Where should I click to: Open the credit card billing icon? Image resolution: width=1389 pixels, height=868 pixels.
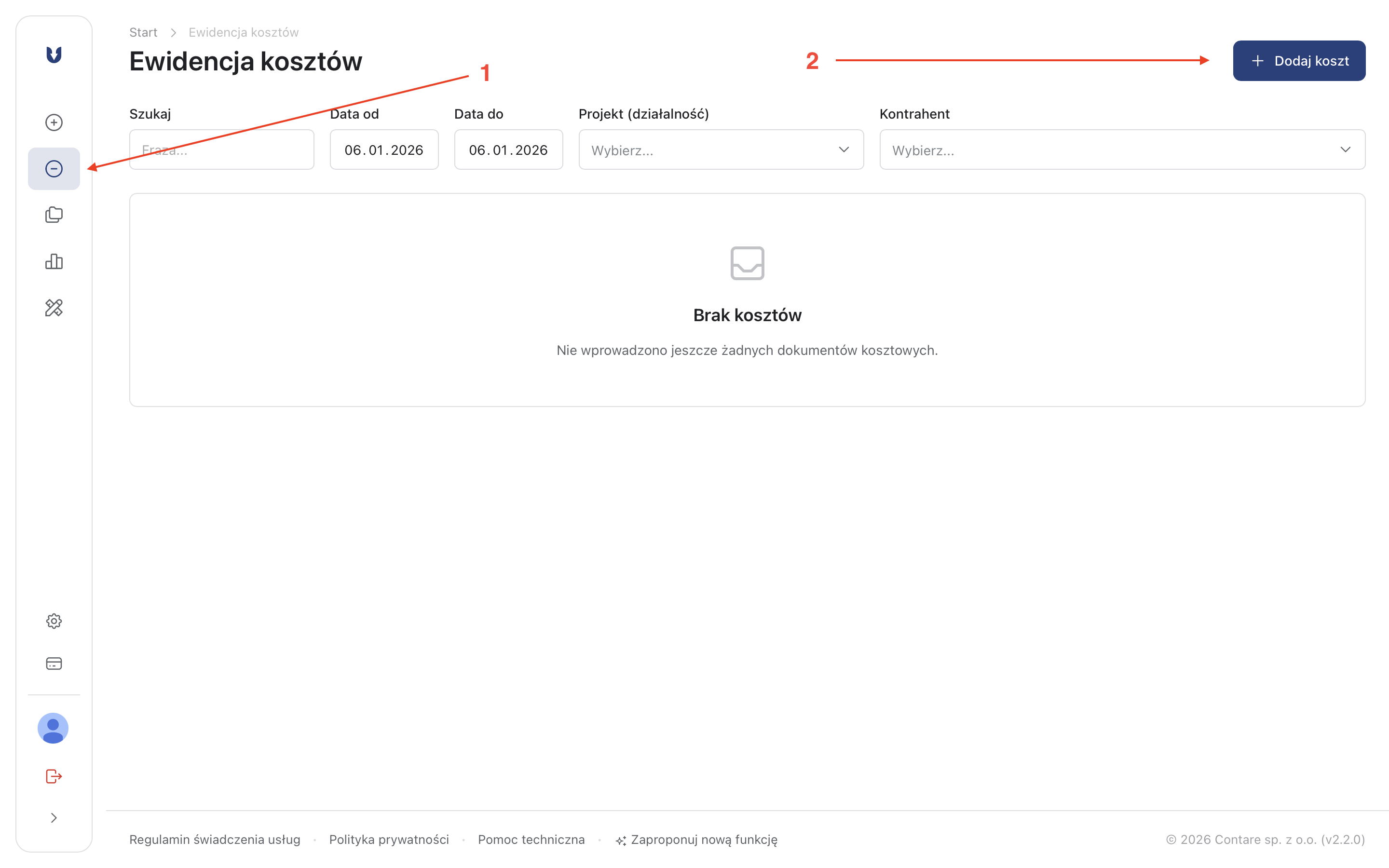(x=54, y=664)
